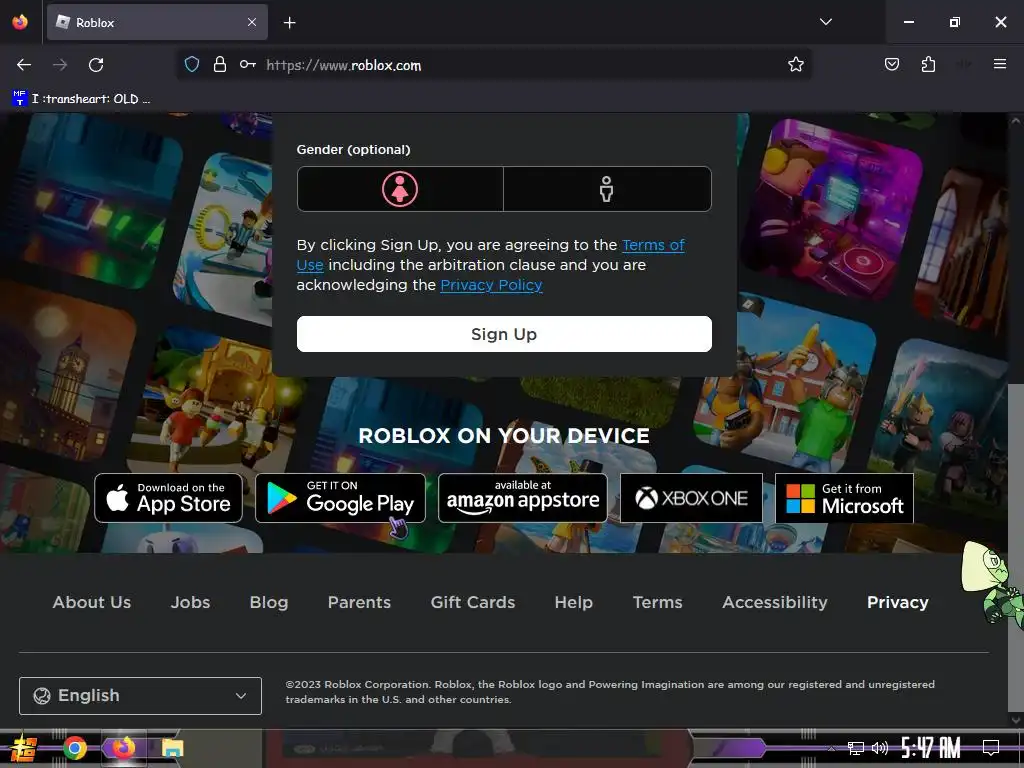Viewport: 1024px width, 768px height.
Task: Select the female gender icon
Action: (400, 189)
